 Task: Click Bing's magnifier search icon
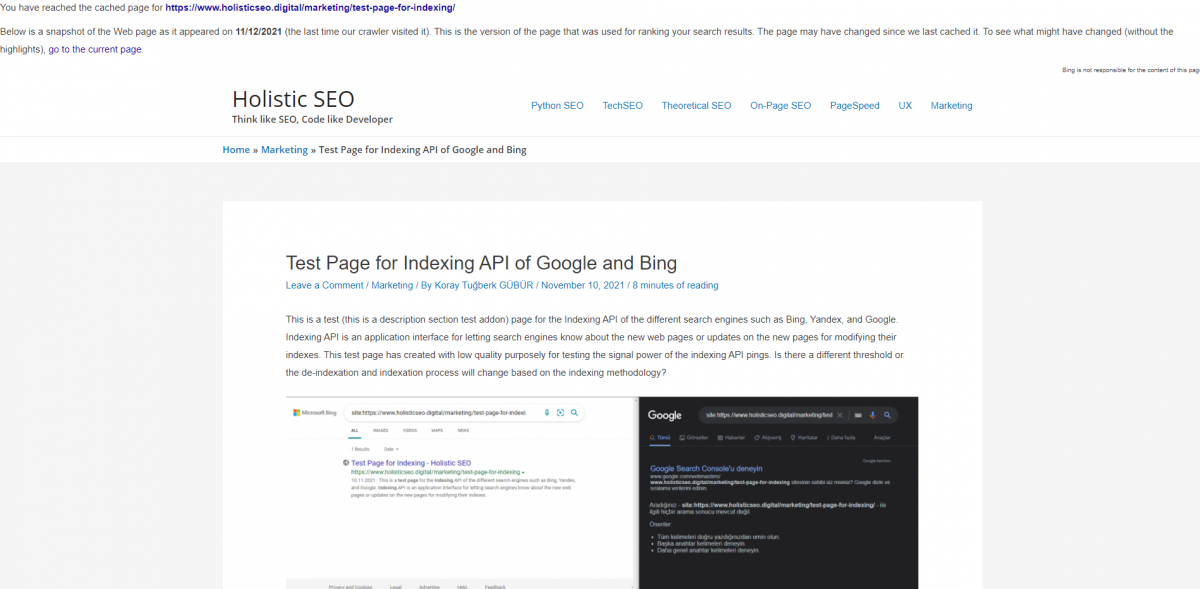(x=574, y=412)
